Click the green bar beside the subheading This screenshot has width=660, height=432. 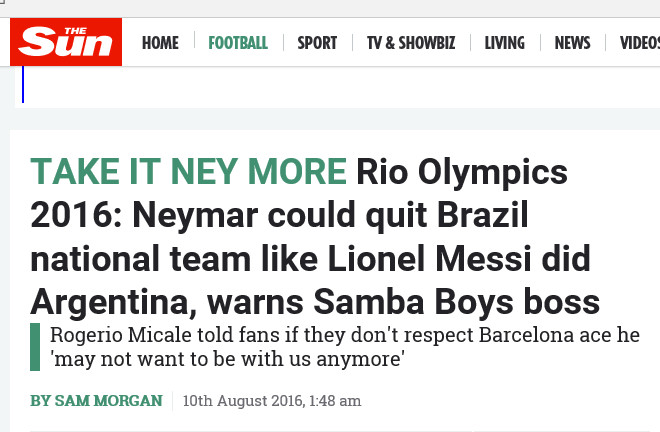[x=35, y=346]
